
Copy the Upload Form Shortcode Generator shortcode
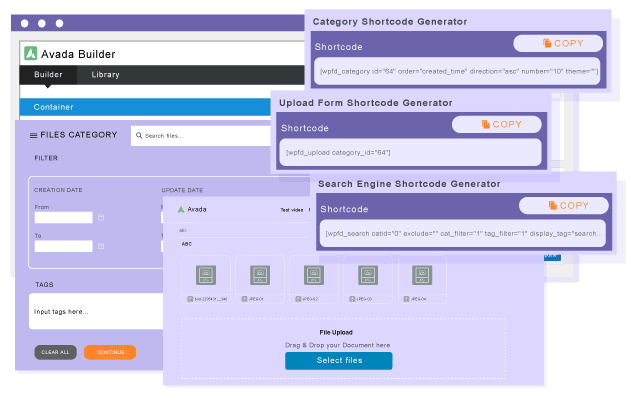tap(497, 125)
